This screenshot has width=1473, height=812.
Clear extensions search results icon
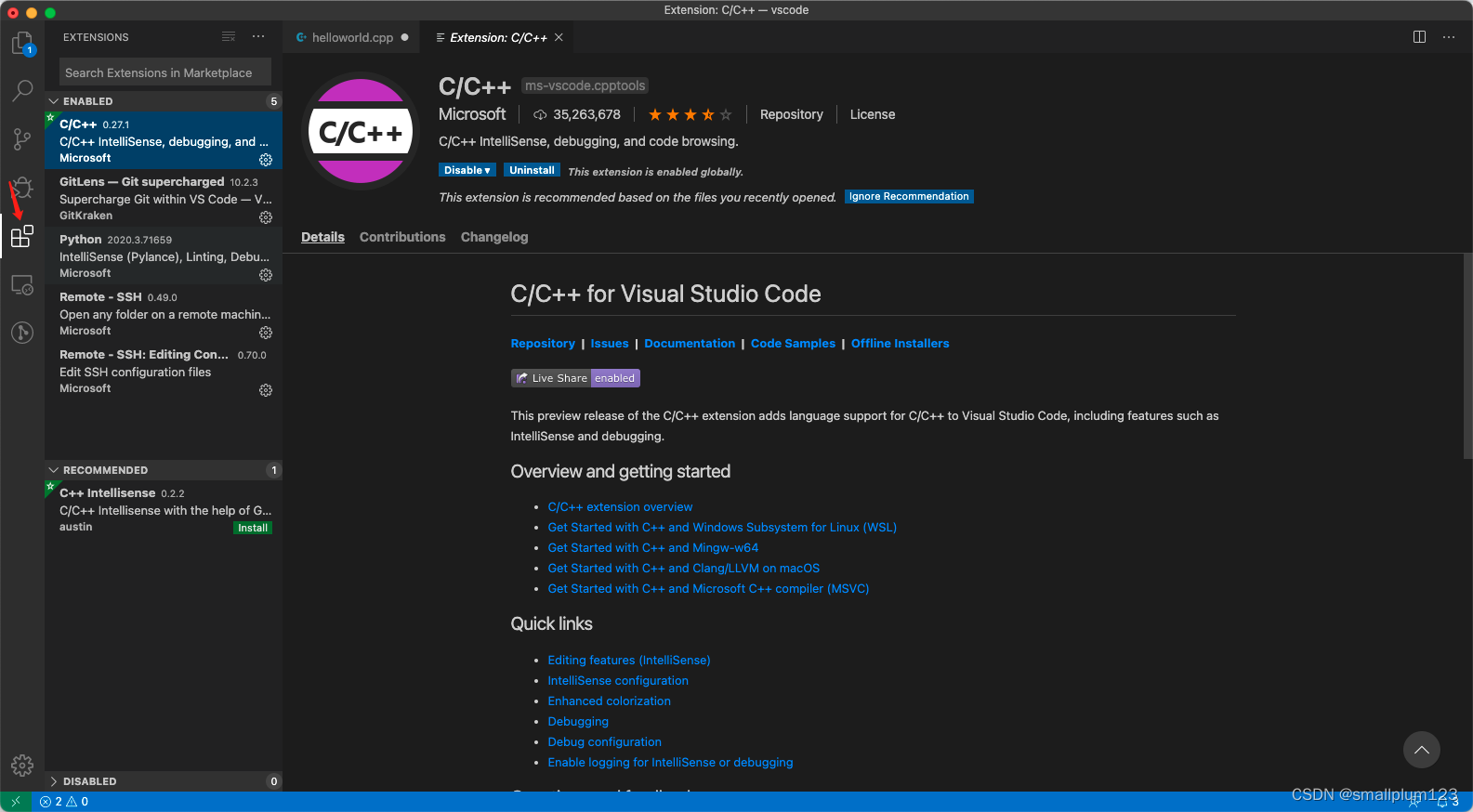pyautogui.click(x=229, y=37)
